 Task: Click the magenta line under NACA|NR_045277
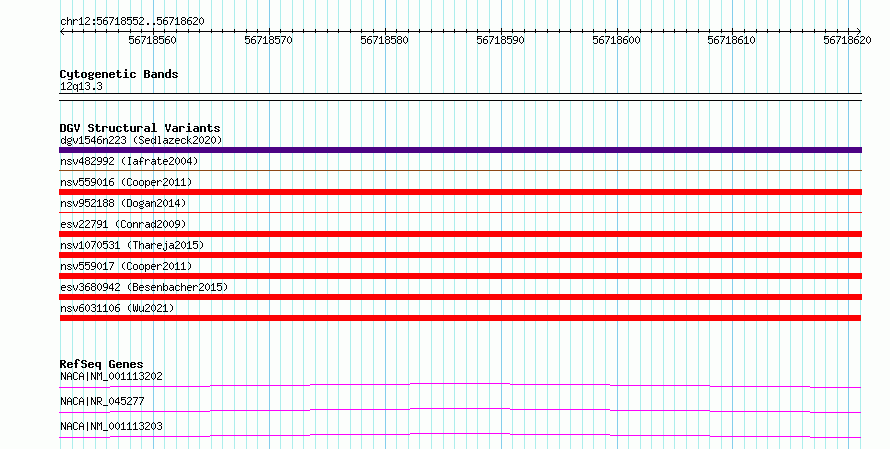(x=460, y=410)
